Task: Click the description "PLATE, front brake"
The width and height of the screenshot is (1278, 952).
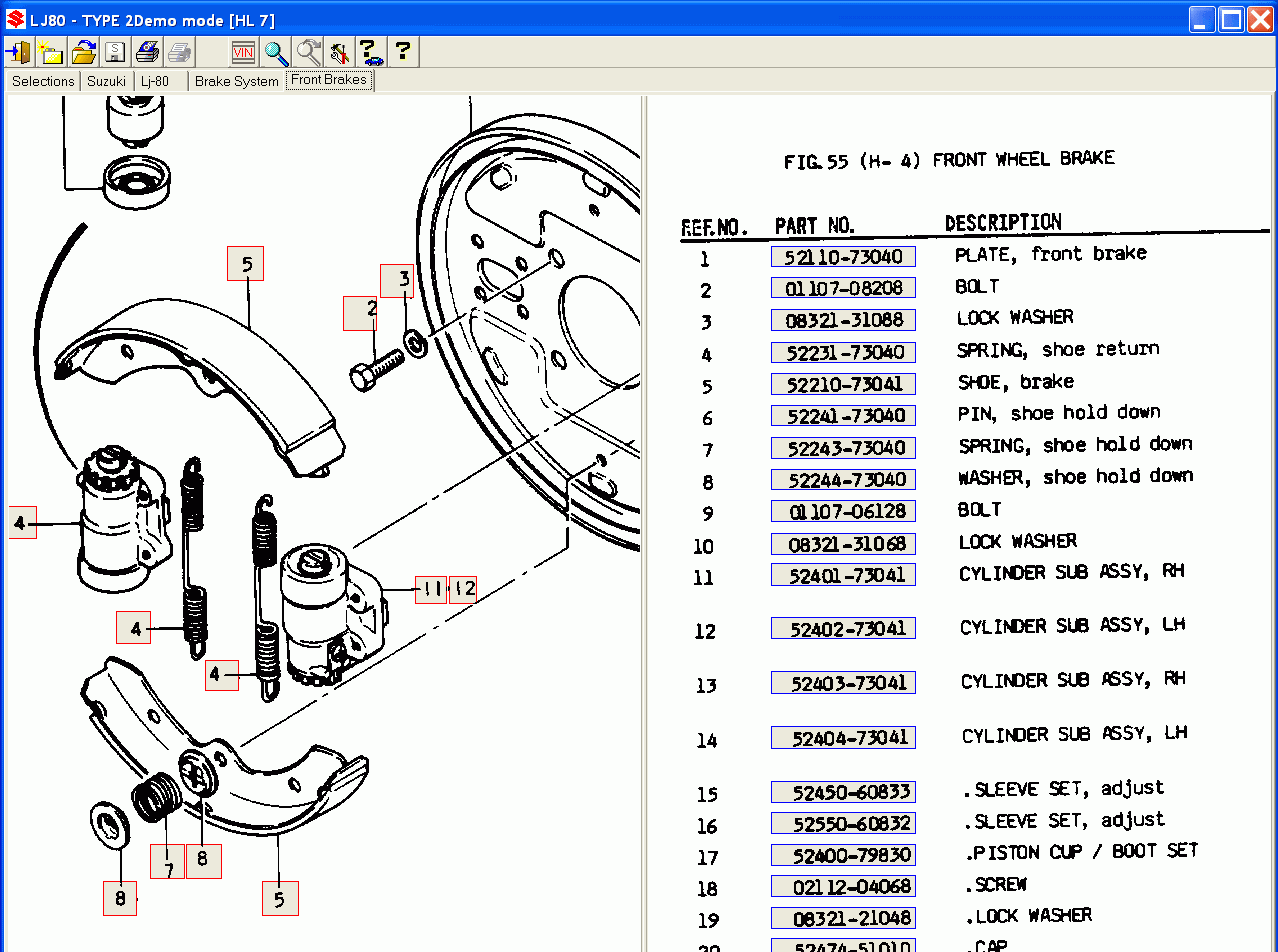Action: click(1050, 254)
